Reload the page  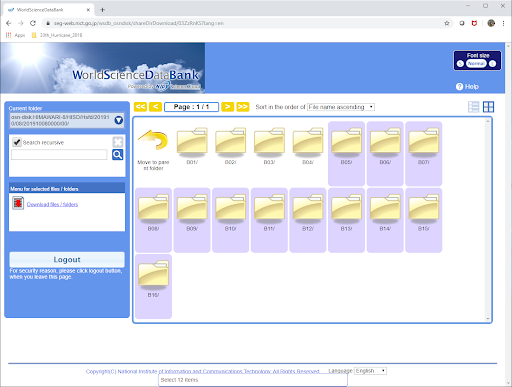click(x=33, y=23)
